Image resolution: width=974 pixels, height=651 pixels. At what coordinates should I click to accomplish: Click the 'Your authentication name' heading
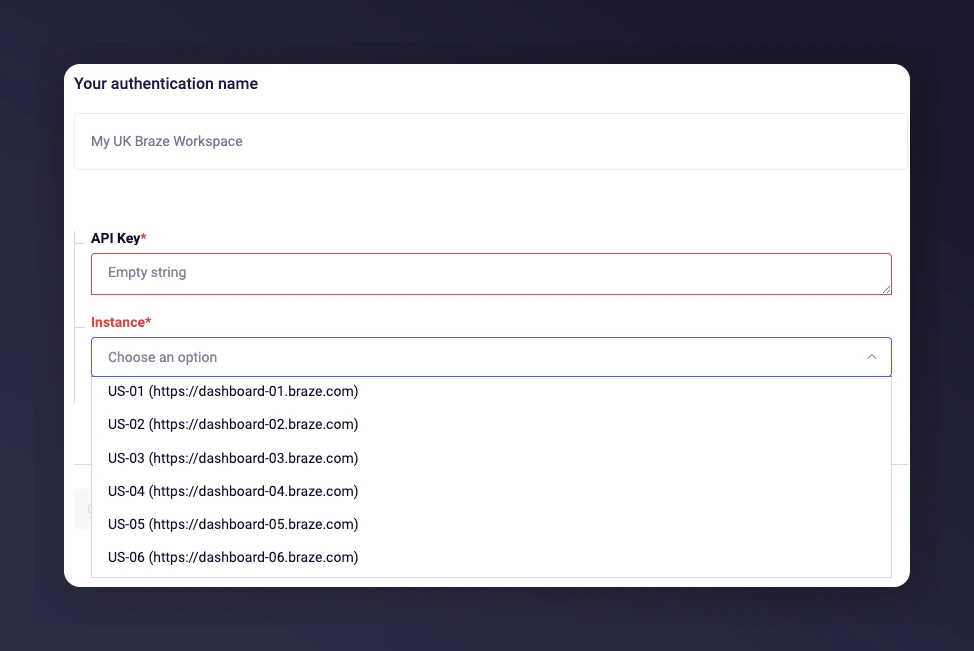[x=166, y=83]
